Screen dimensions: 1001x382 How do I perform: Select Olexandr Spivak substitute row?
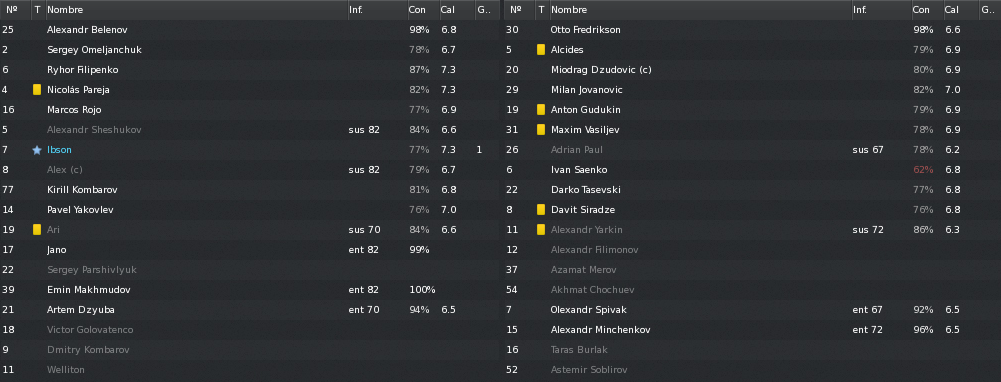[x=752, y=310]
